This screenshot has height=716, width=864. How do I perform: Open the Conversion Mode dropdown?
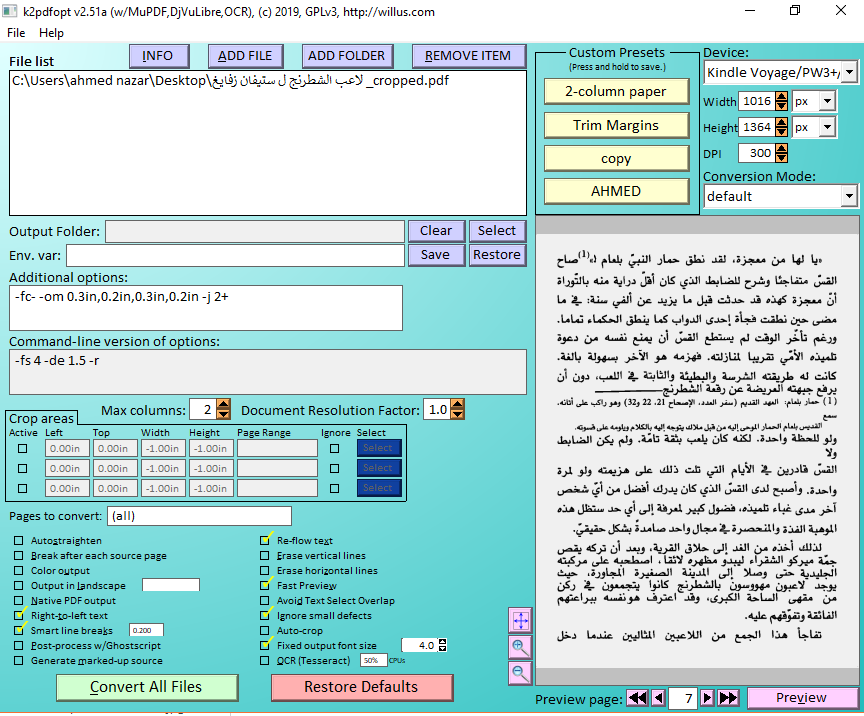(x=849, y=196)
